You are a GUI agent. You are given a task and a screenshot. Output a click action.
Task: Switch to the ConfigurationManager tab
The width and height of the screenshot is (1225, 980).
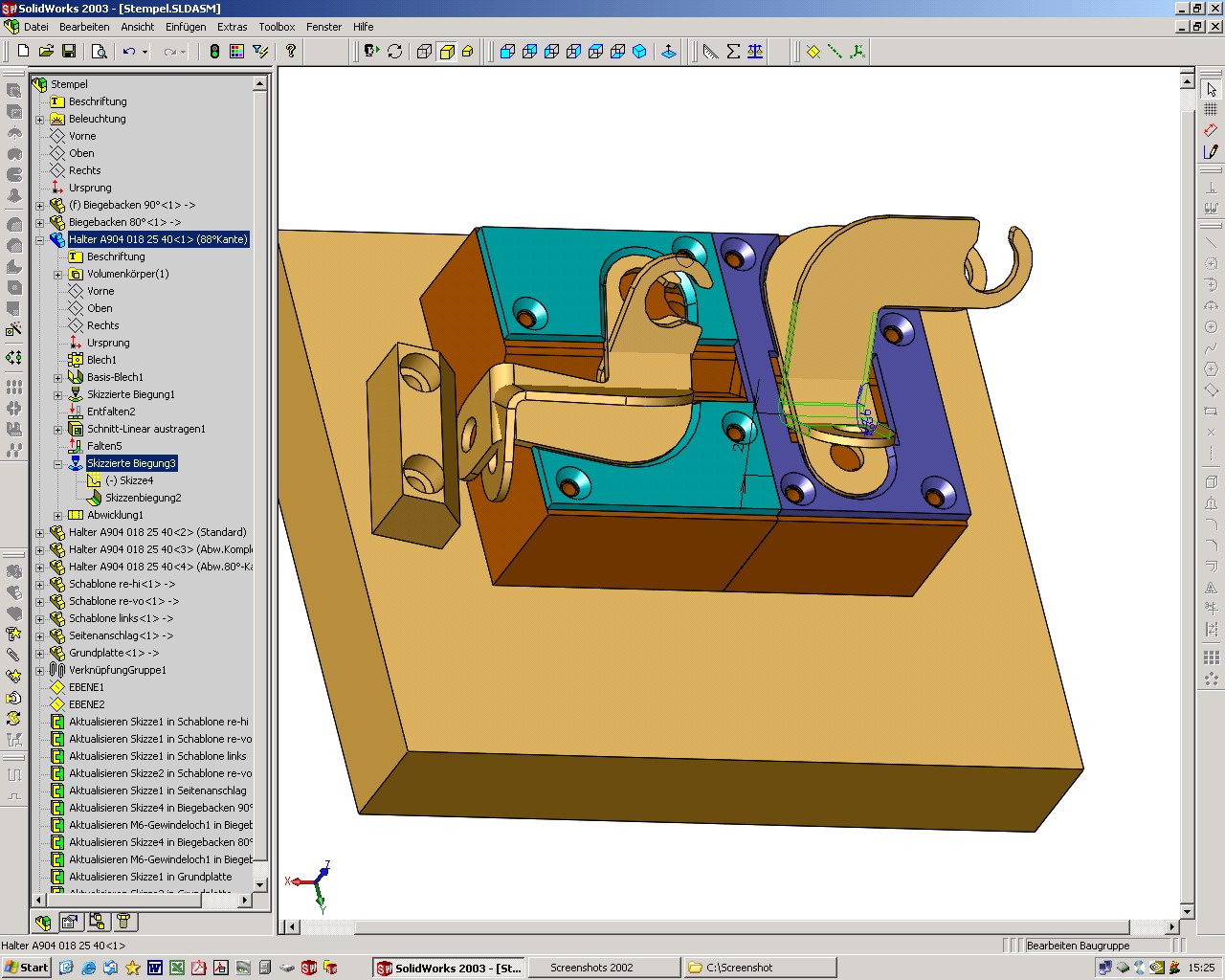tap(97, 922)
